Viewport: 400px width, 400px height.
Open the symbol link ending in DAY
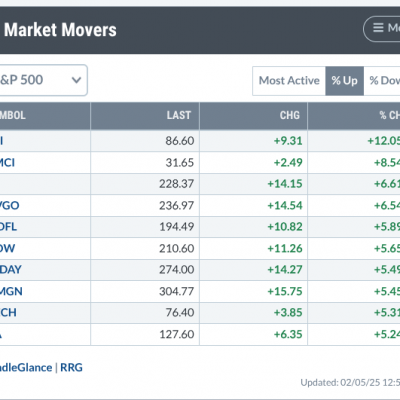[11, 269]
